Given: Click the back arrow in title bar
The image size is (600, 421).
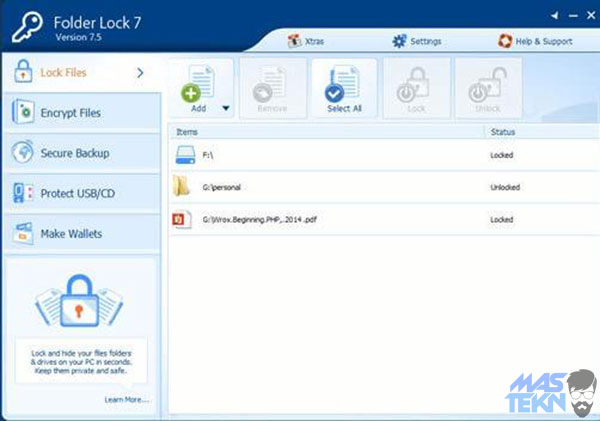Looking at the screenshot, I should point(554,15).
